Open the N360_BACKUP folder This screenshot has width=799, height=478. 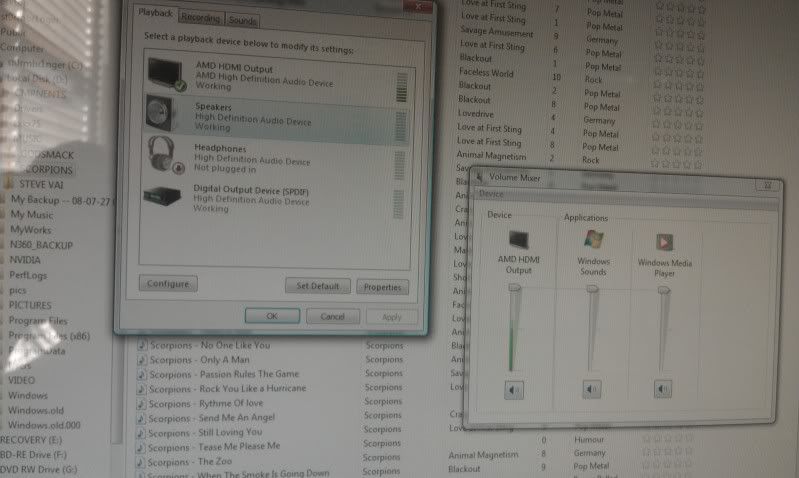[x=41, y=245]
